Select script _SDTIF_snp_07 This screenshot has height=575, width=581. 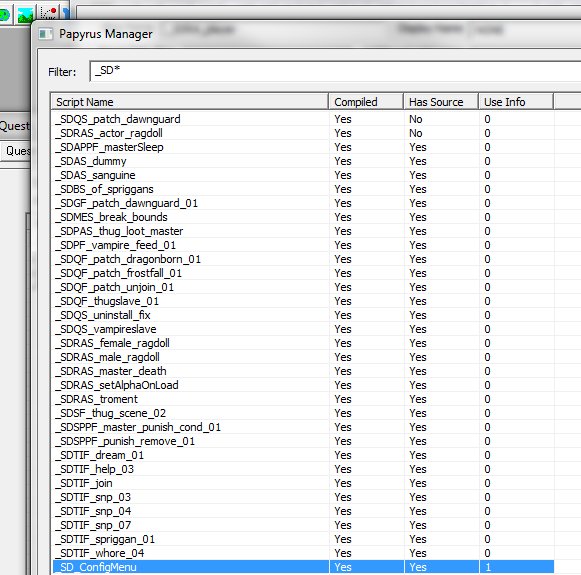(x=93, y=525)
